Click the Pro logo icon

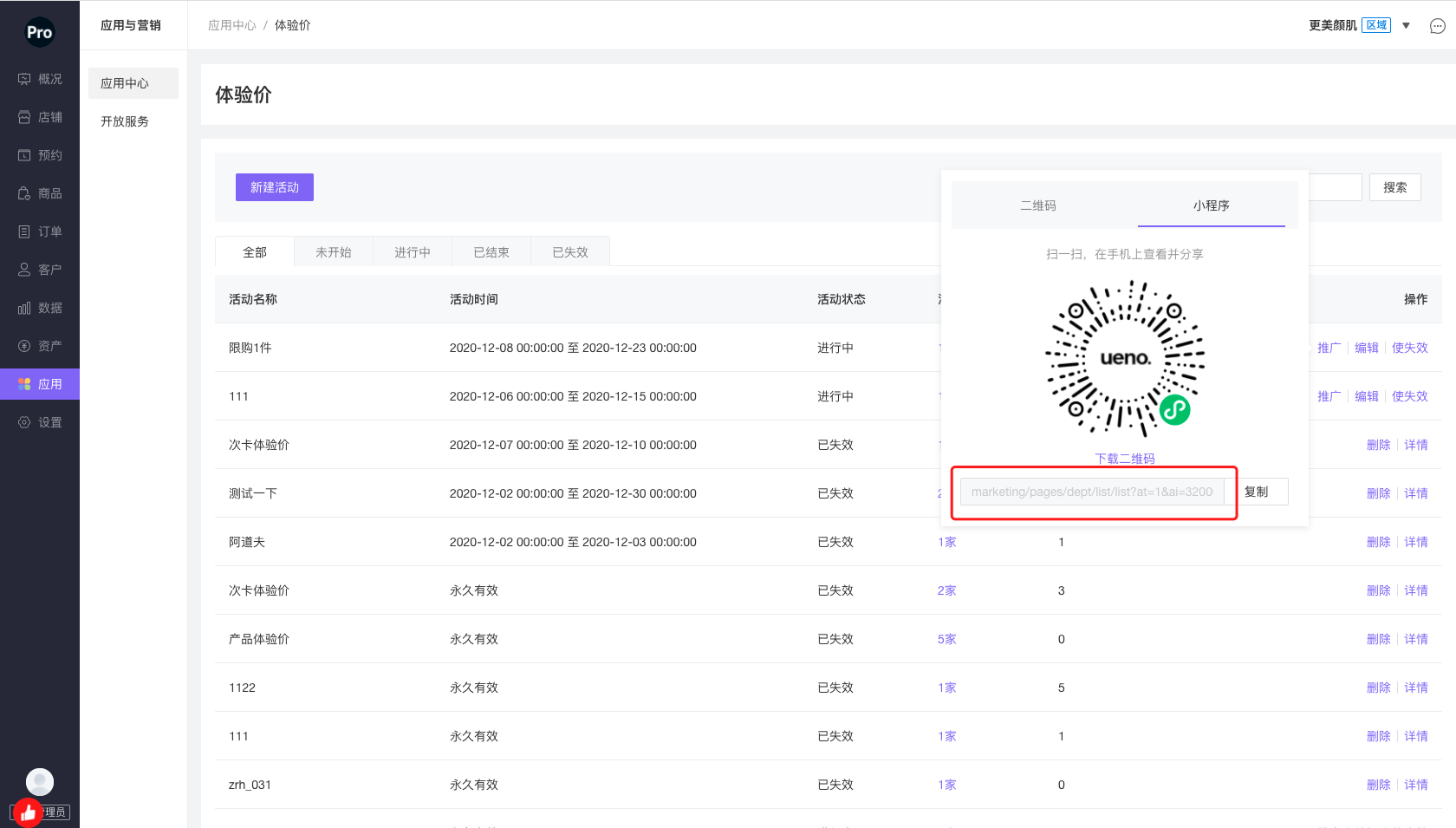[39, 33]
